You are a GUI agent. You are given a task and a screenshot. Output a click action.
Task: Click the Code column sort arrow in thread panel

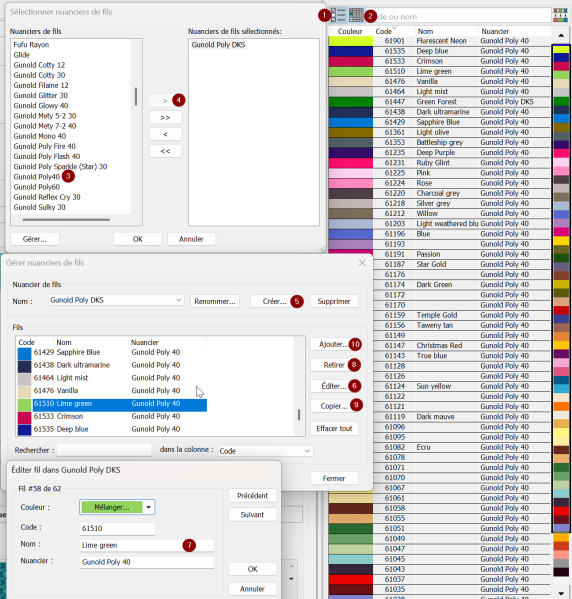pyautogui.click(x=394, y=27)
